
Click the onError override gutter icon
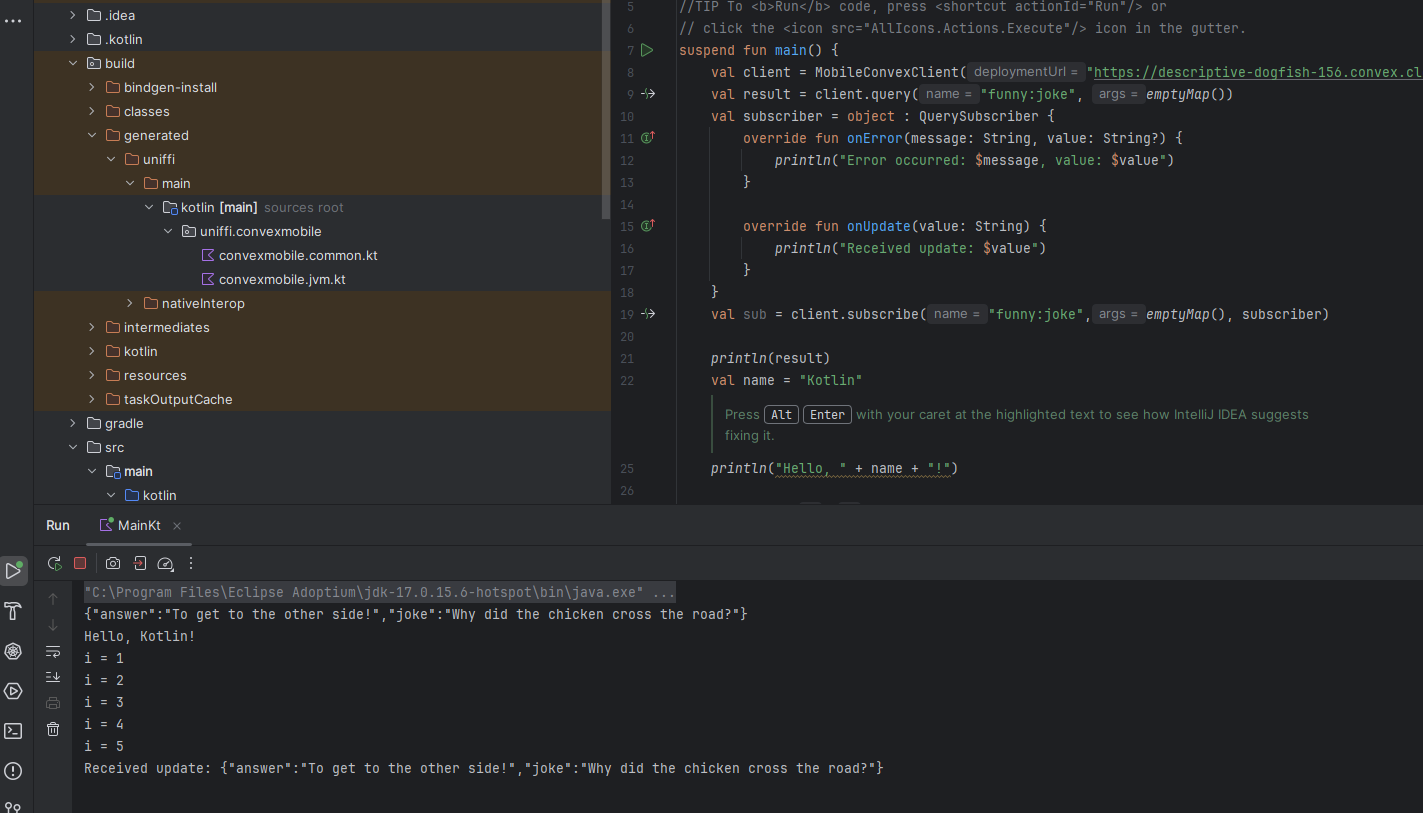[647, 138]
